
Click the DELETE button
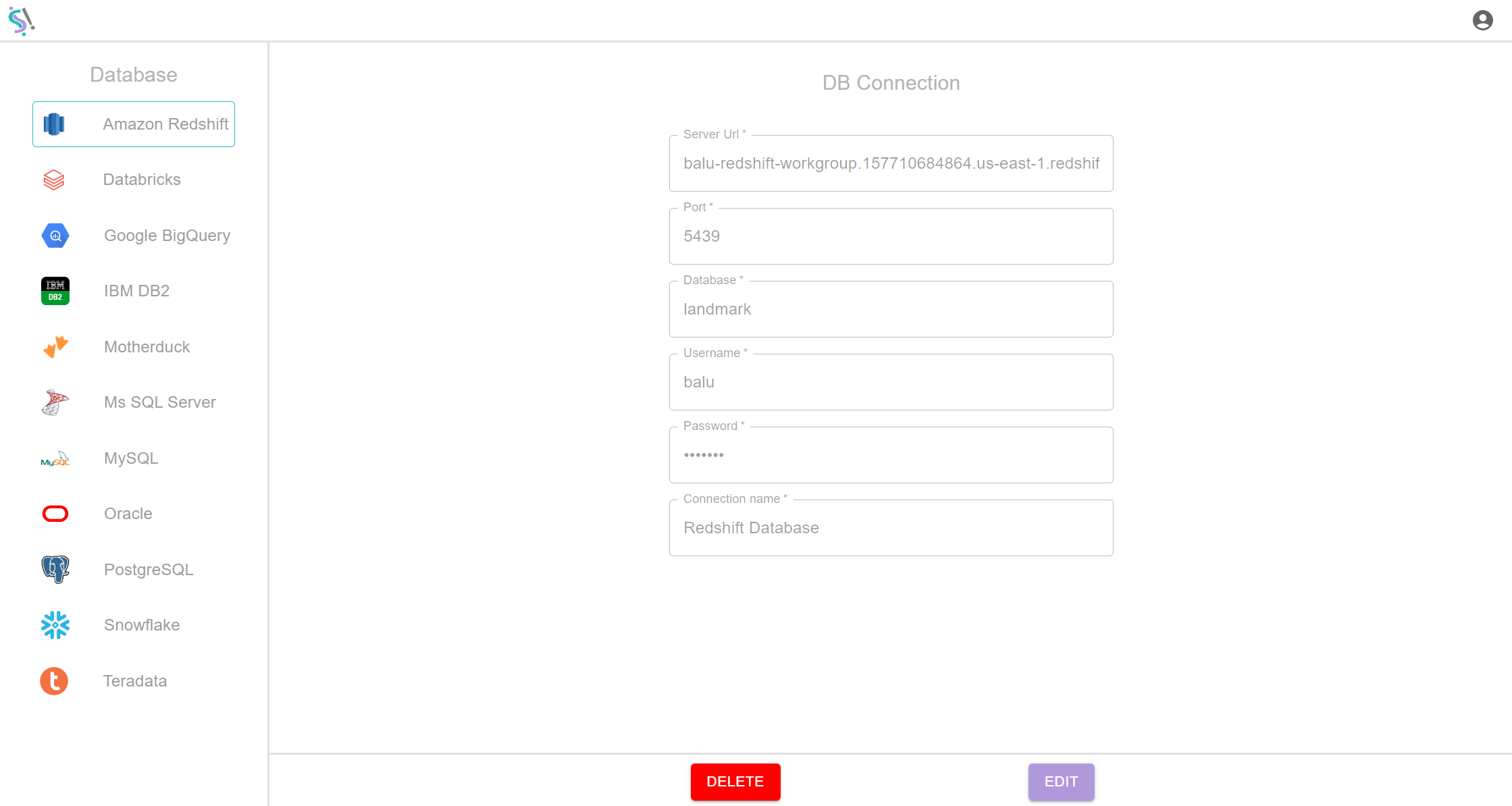[x=735, y=781]
